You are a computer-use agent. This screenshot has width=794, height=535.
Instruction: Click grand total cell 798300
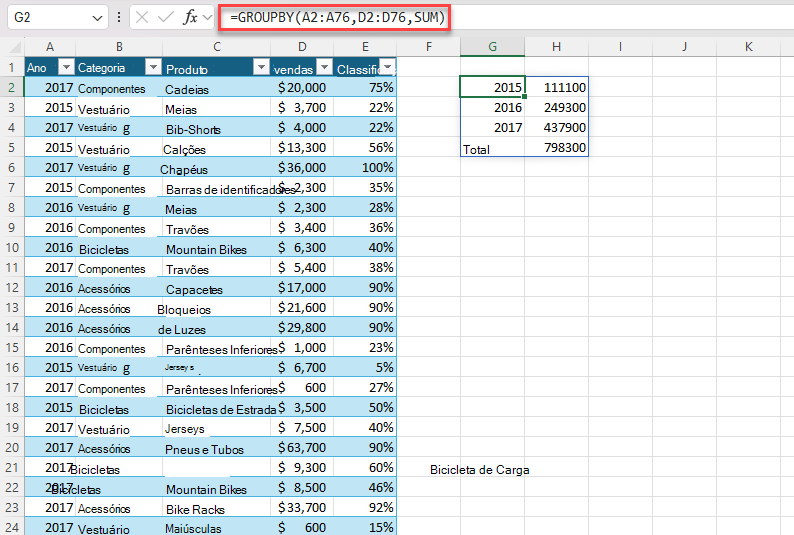click(x=557, y=147)
